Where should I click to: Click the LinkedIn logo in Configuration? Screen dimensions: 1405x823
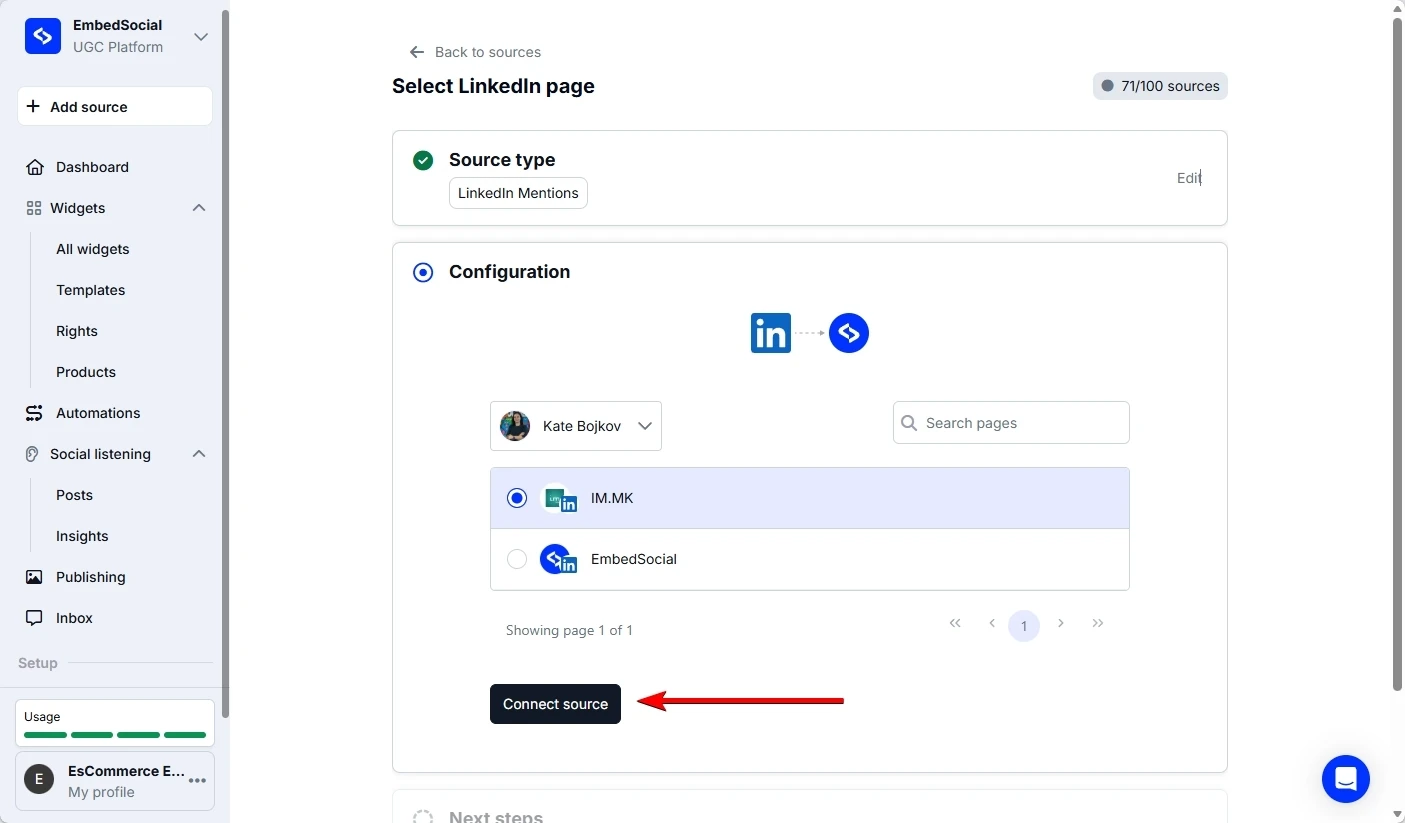click(x=771, y=333)
